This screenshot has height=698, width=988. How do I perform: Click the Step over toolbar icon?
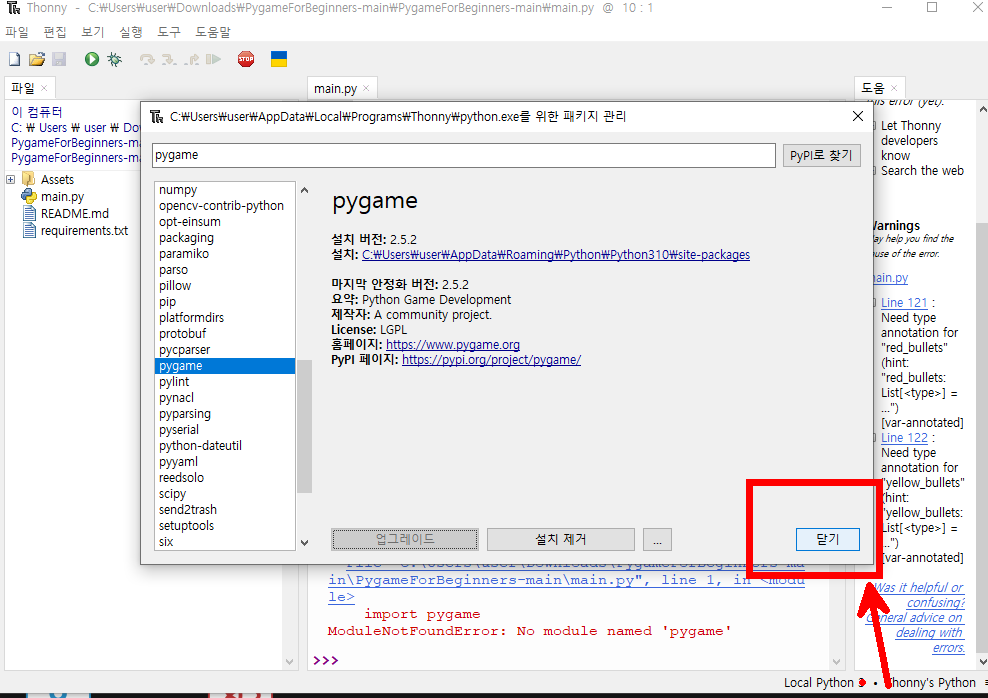tap(147, 59)
